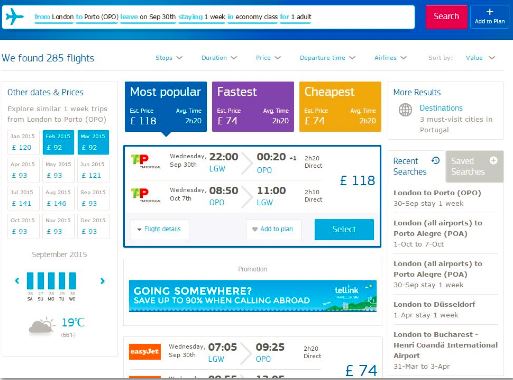Image resolution: width=513 pixels, height=380 pixels.
Task: Switch to the Fastest tab
Action: [253, 107]
